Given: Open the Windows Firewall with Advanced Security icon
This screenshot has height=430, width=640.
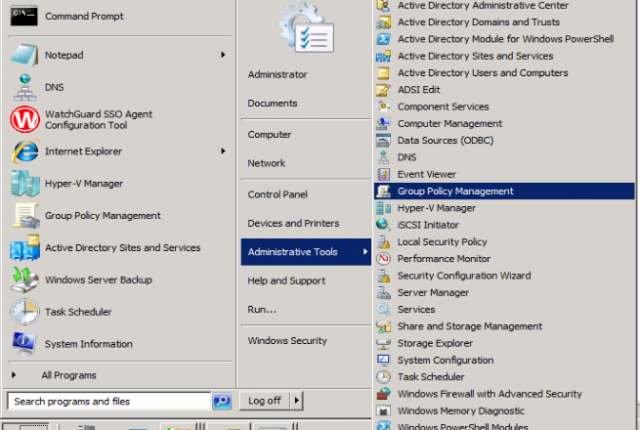Looking at the screenshot, I should coord(383,394).
